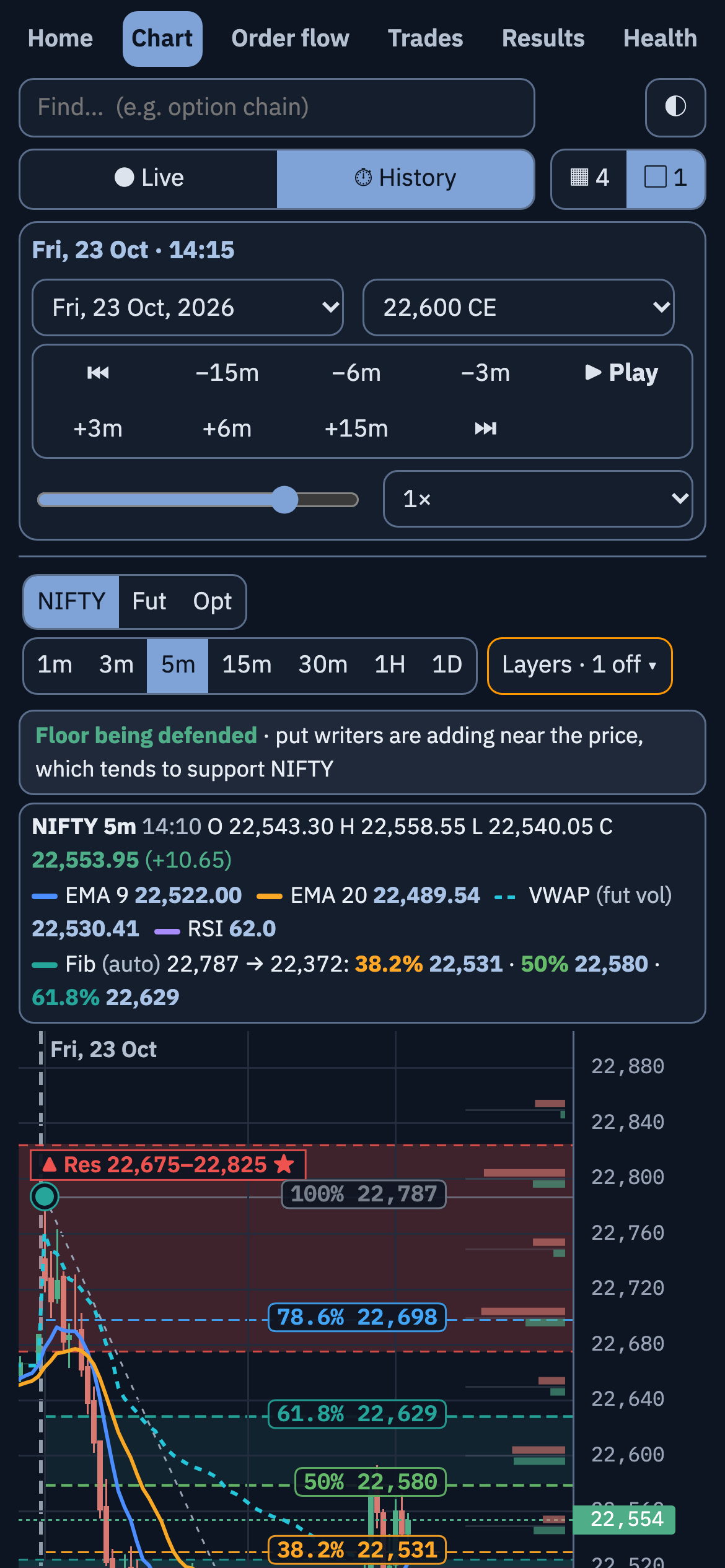The height and width of the screenshot is (1568, 725).
Task: Select the Opt instrument
Action: 213,602
